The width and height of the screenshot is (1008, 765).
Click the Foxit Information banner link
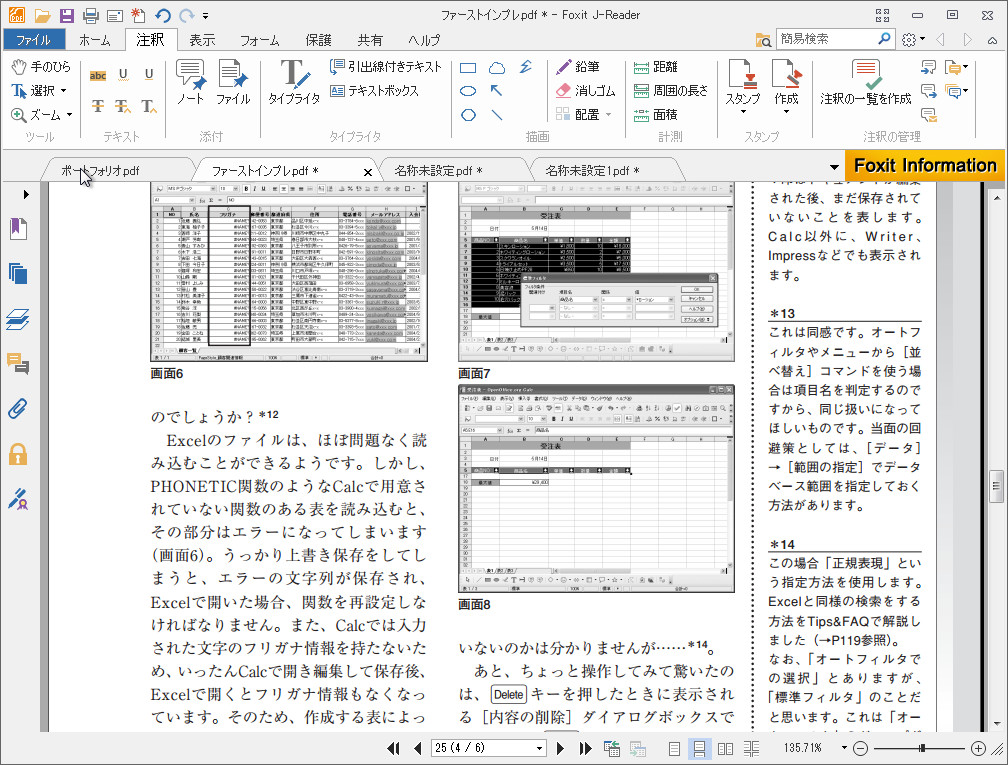[923, 165]
